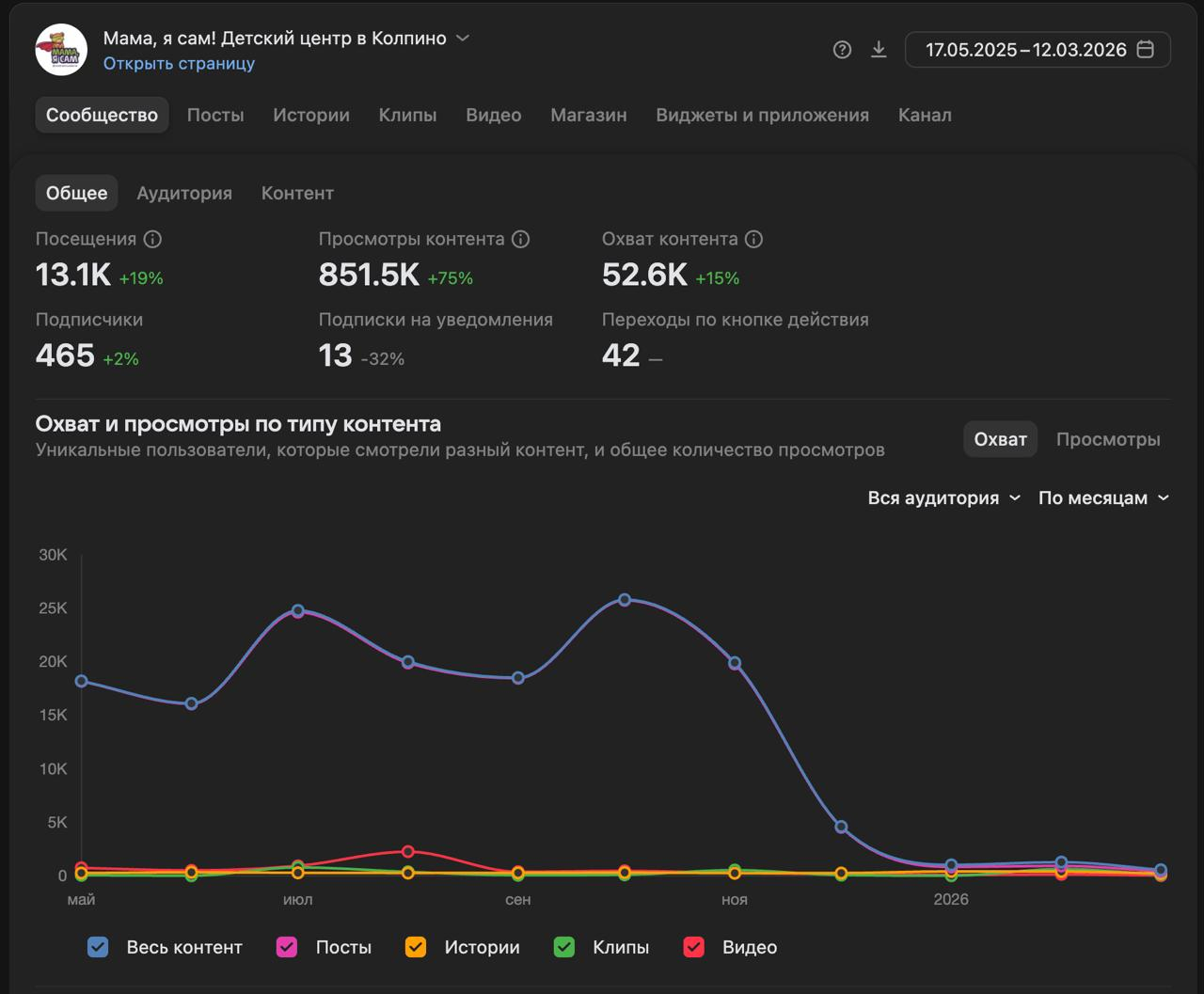Toggle the Посты series checkbox
This screenshot has width=1204, height=994.
click(x=287, y=947)
